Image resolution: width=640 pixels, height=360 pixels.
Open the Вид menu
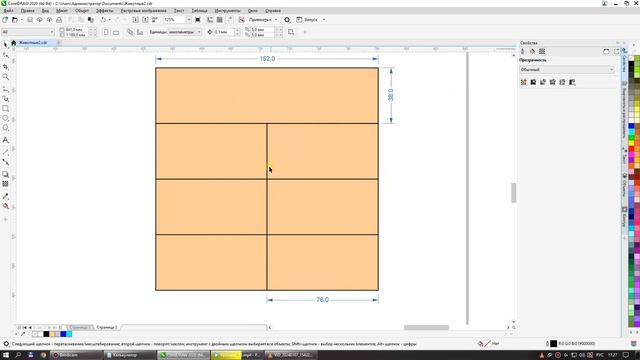click(x=45, y=11)
